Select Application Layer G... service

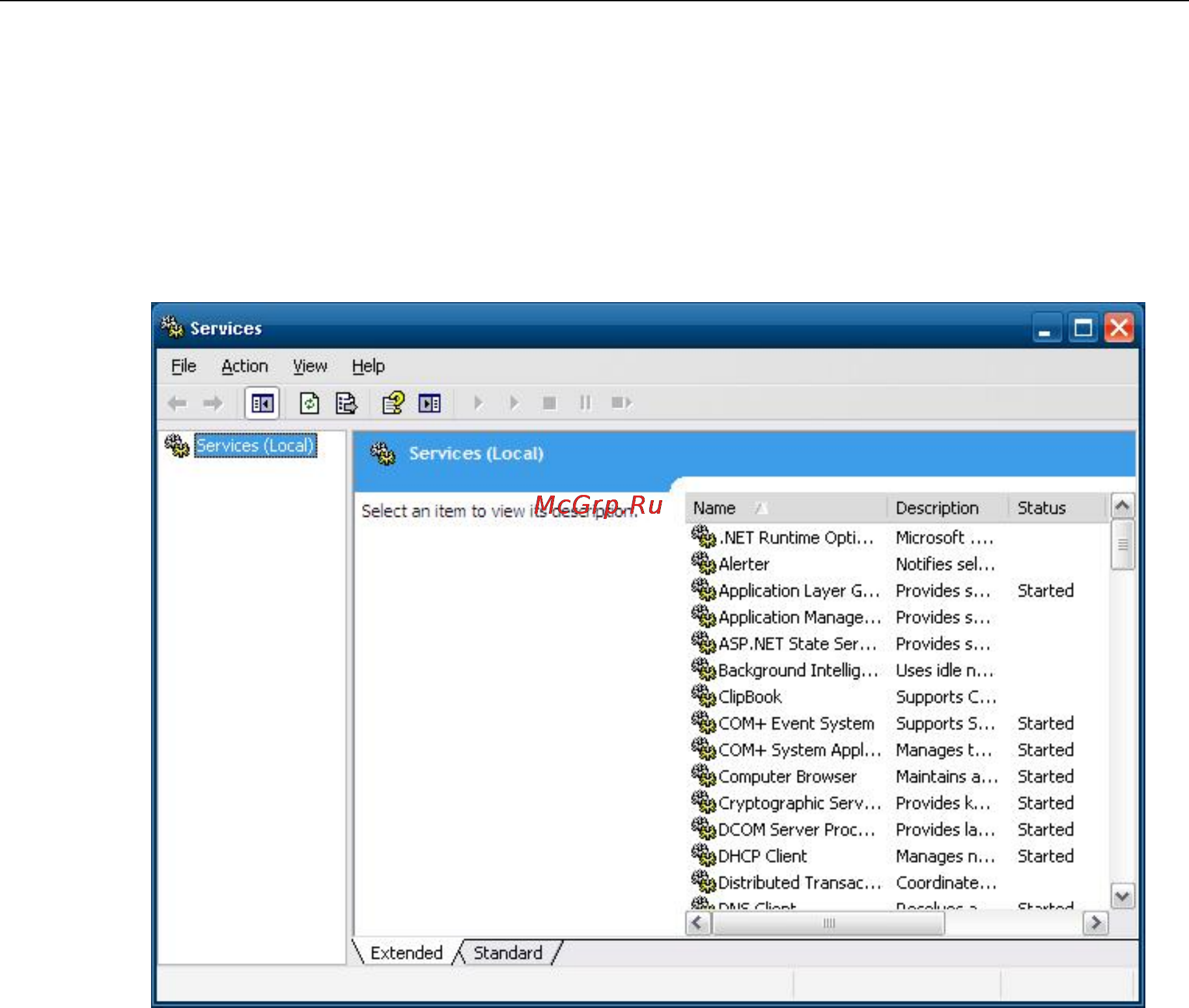[899, 591]
